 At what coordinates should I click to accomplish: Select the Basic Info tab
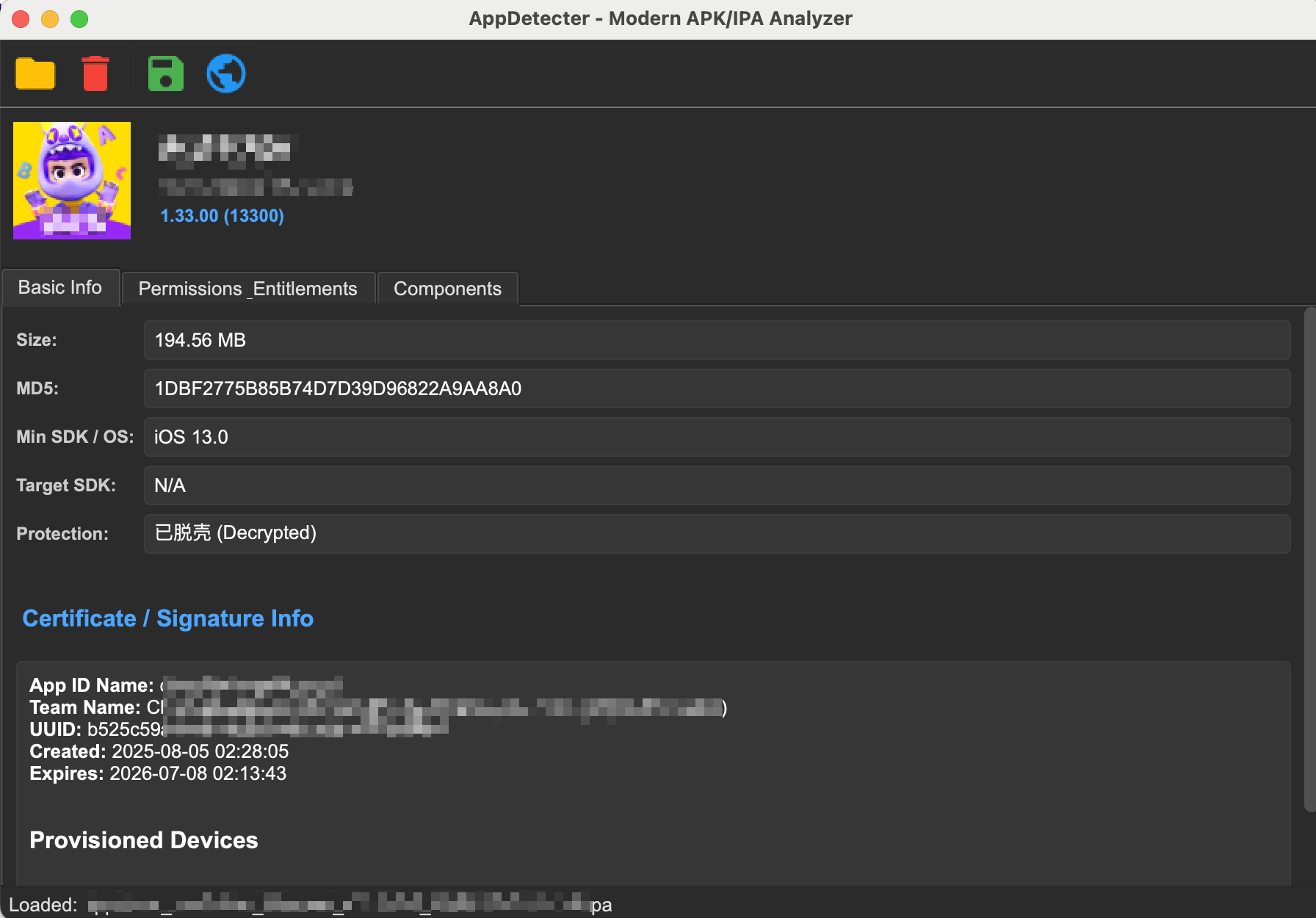pos(60,287)
